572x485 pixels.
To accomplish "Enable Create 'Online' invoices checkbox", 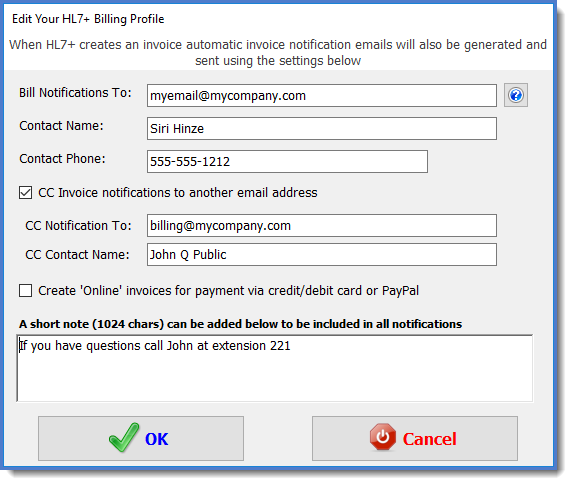I will click(26, 291).
